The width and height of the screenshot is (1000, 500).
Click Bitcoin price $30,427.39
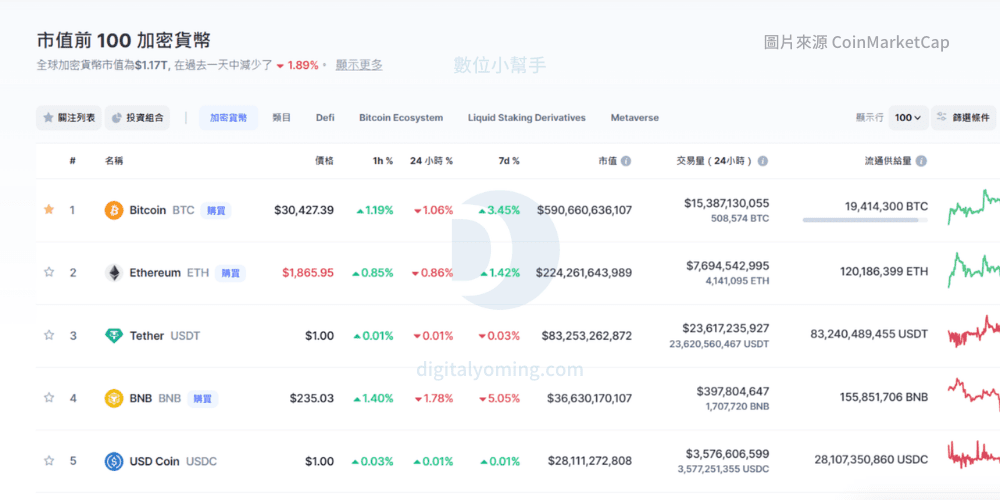[x=304, y=210]
